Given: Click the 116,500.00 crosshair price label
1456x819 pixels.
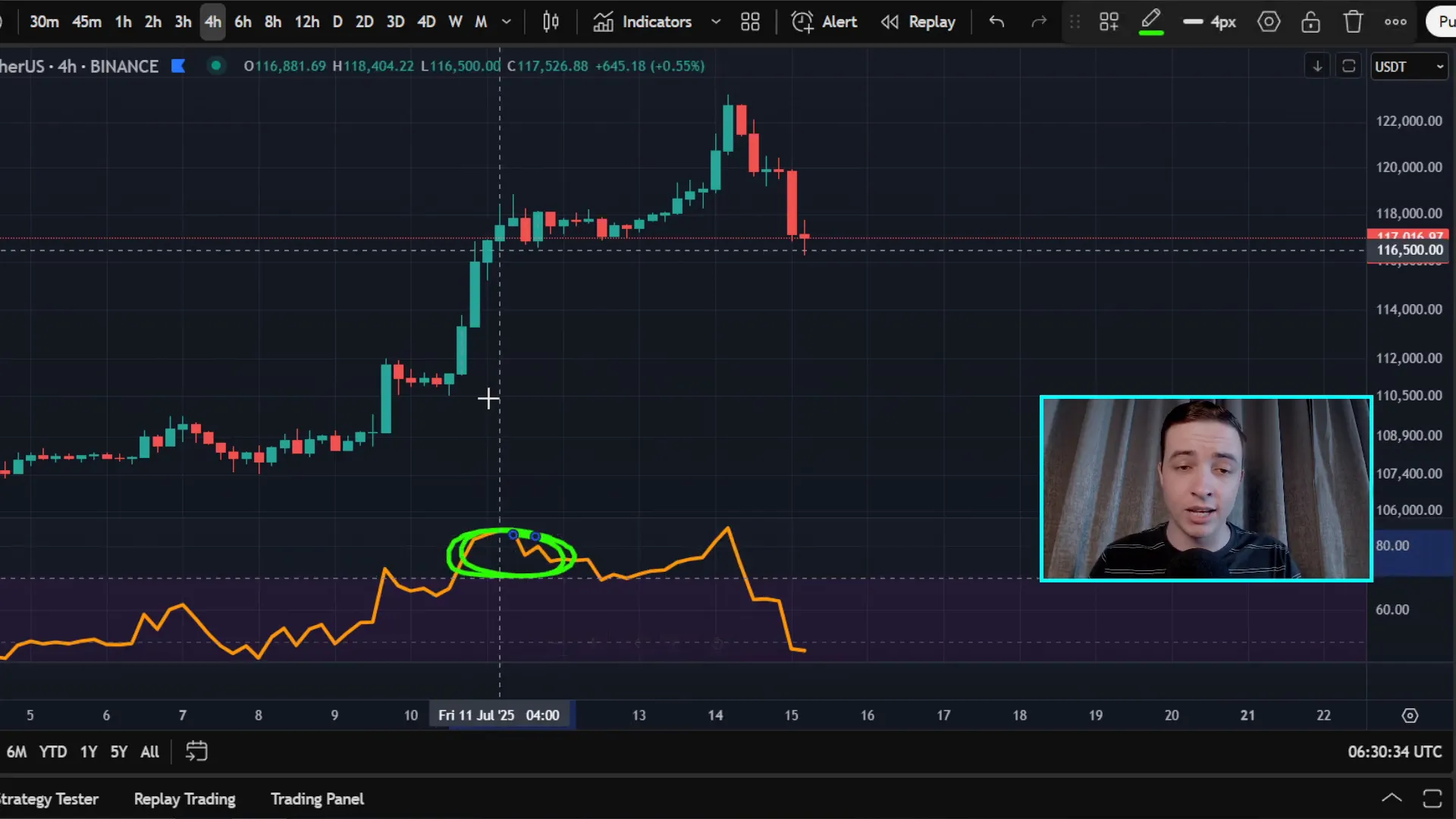Looking at the screenshot, I should tap(1409, 250).
